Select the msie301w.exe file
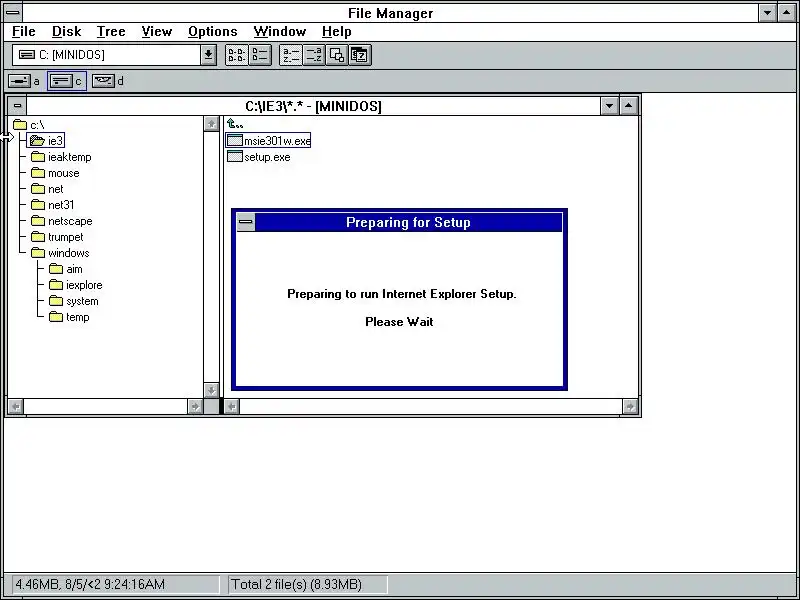Screen dimensions: 800x600 (x=268, y=141)
